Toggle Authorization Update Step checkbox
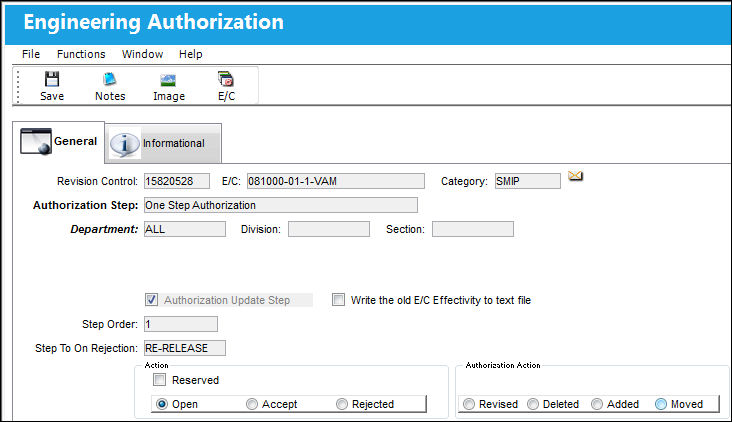 click(151, 300)
